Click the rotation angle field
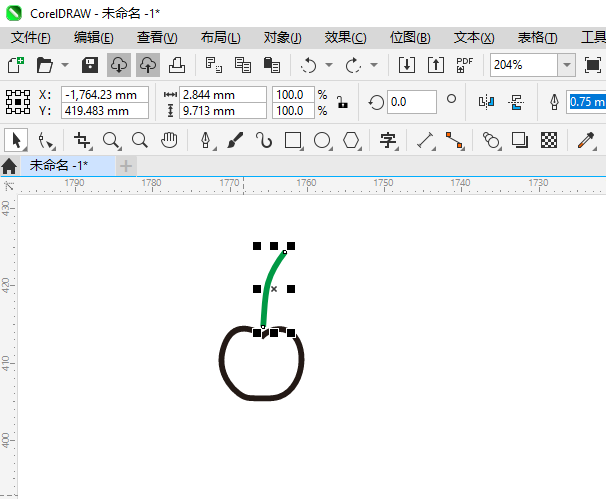This screenshot has width=606, height=499. tap(412, 102)
